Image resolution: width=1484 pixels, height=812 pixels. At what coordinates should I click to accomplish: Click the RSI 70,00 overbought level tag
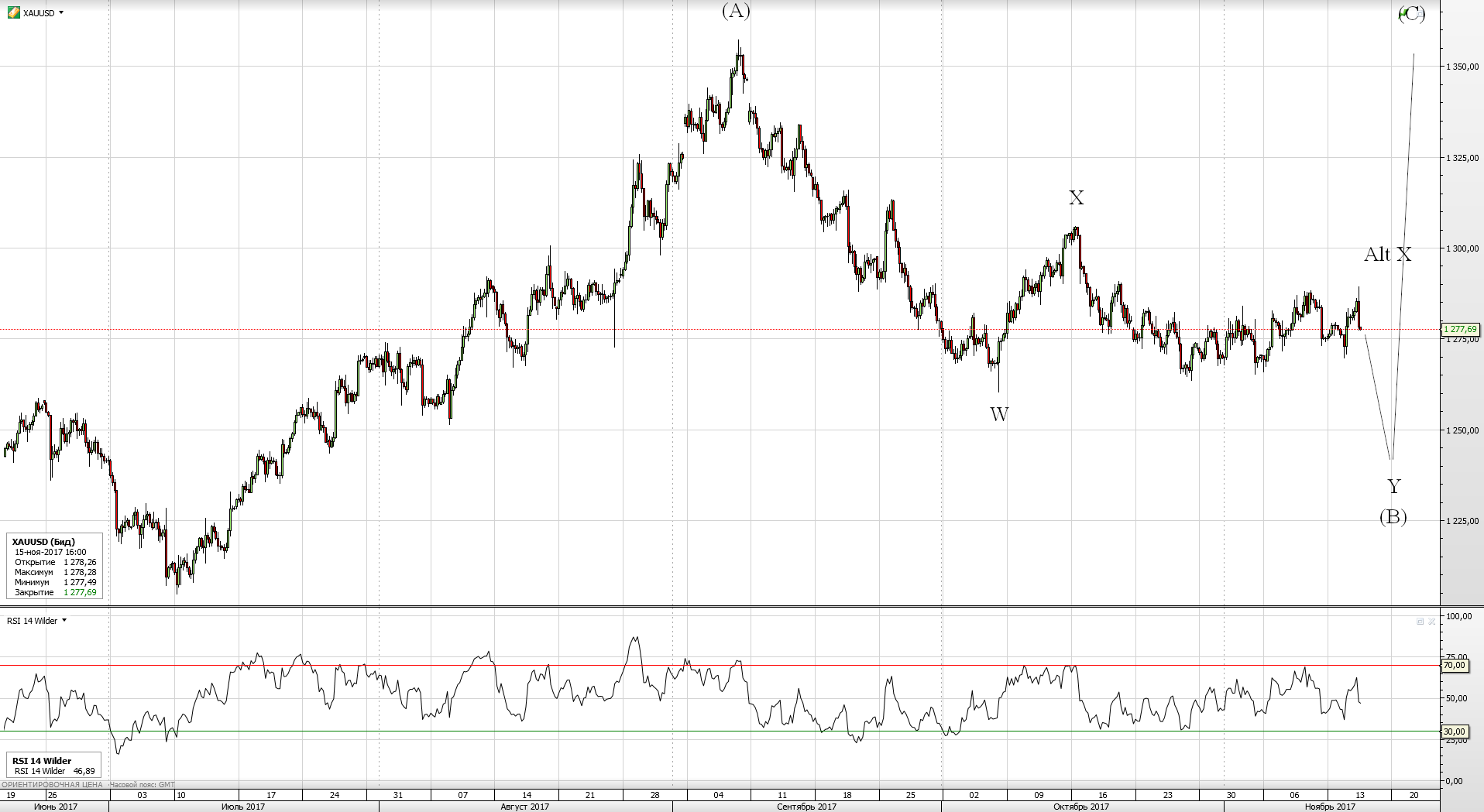click(x=1454, y=665)
